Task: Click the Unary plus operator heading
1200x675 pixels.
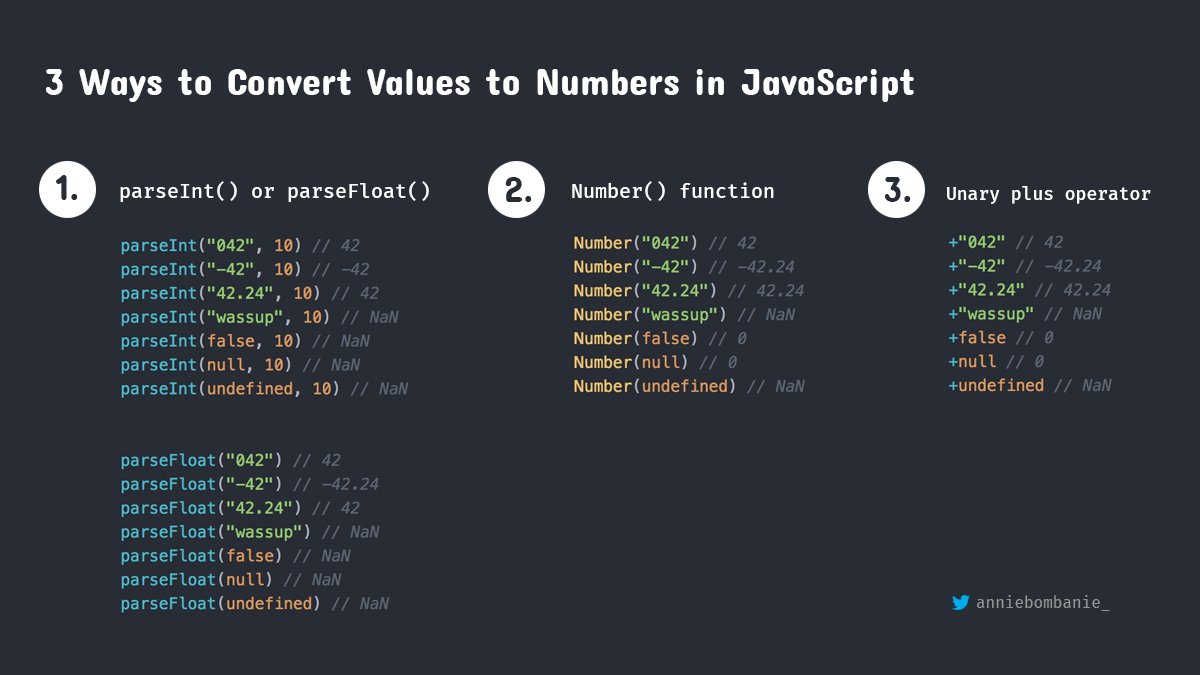Action: (1048, 193)
